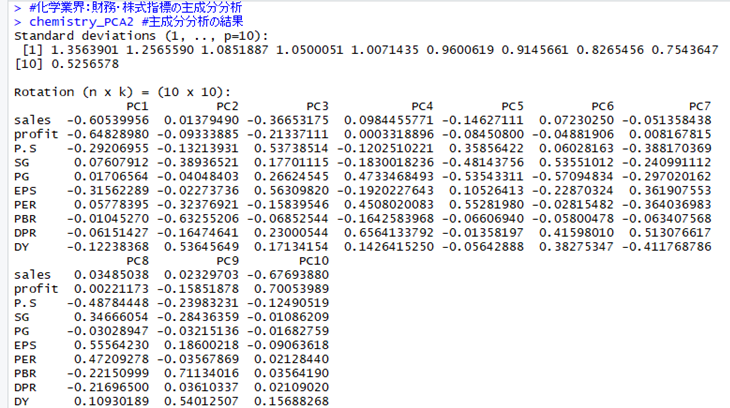Select sales PC10 loading -0.67693880
This screenshot has height=408, width=730.
(x=288, y=275)
